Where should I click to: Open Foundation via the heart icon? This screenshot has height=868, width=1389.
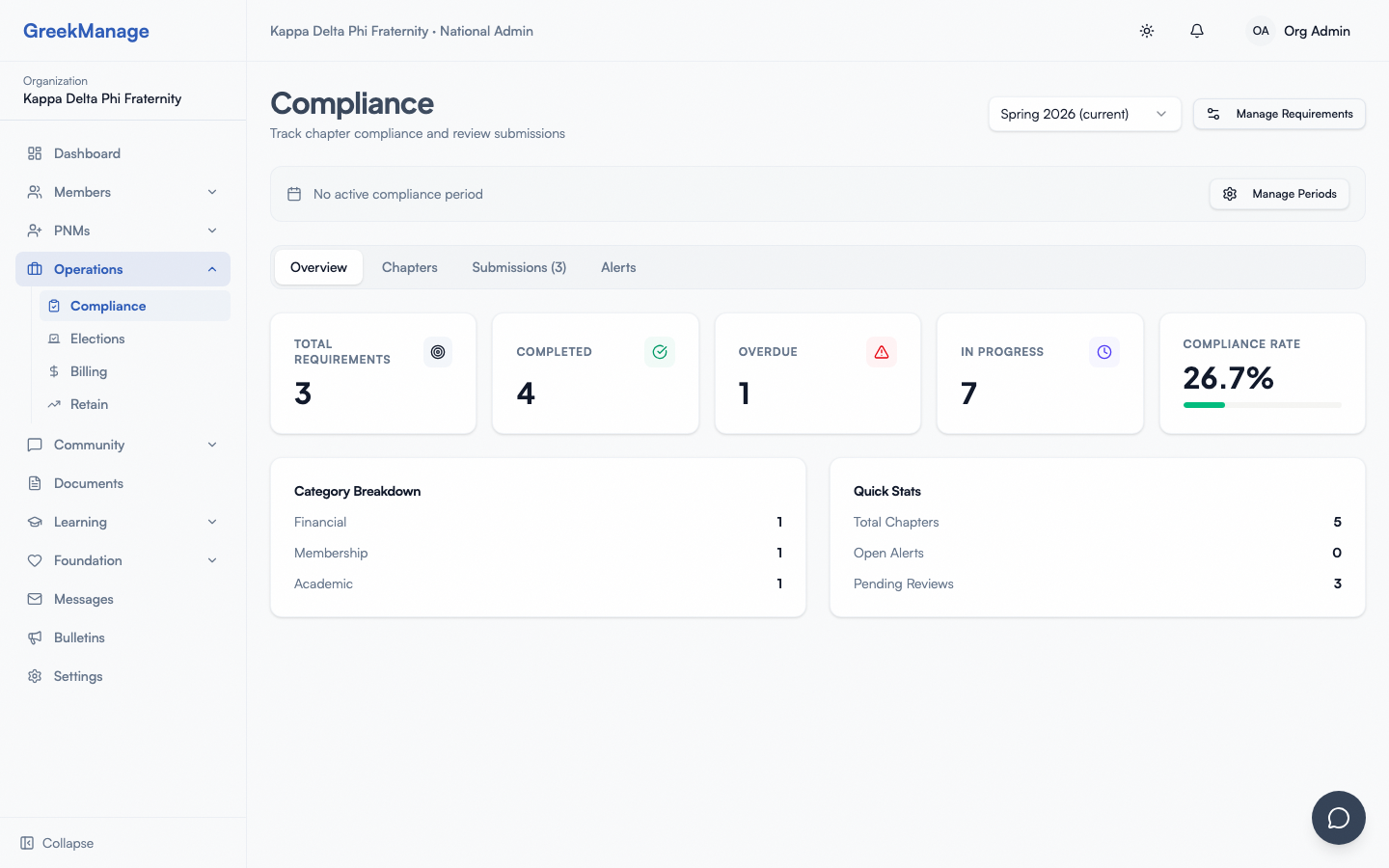click(x=33, y=560)
